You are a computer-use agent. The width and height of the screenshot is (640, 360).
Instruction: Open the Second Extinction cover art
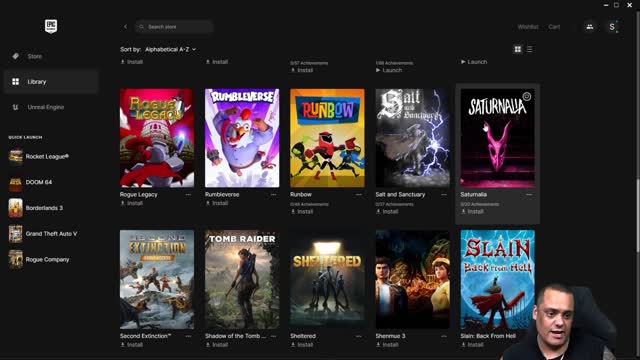point(157,280)
